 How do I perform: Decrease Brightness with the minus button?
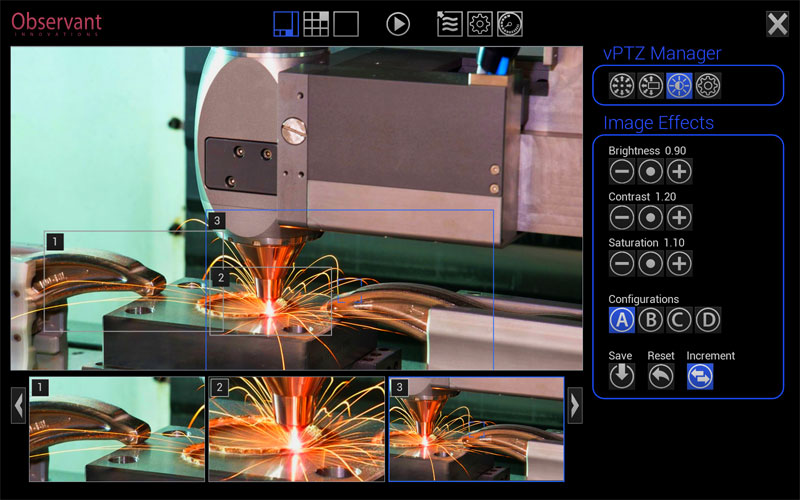tap(622, 171)
